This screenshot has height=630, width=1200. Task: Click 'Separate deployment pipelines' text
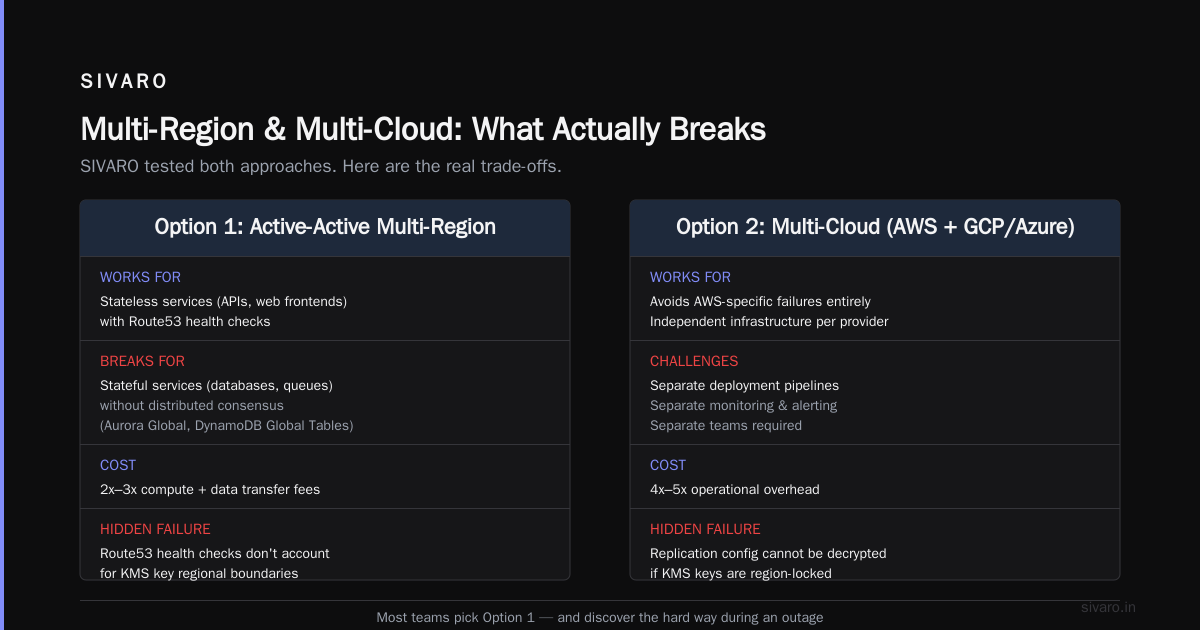pos(744,385)
